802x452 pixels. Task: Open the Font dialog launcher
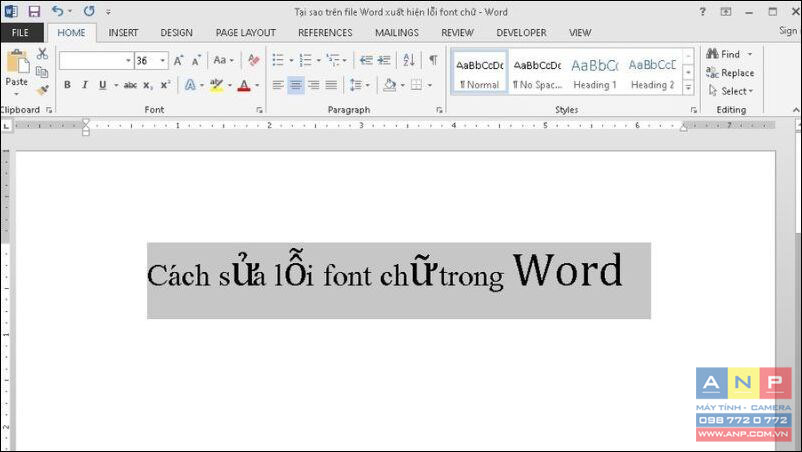coord(259,110)
